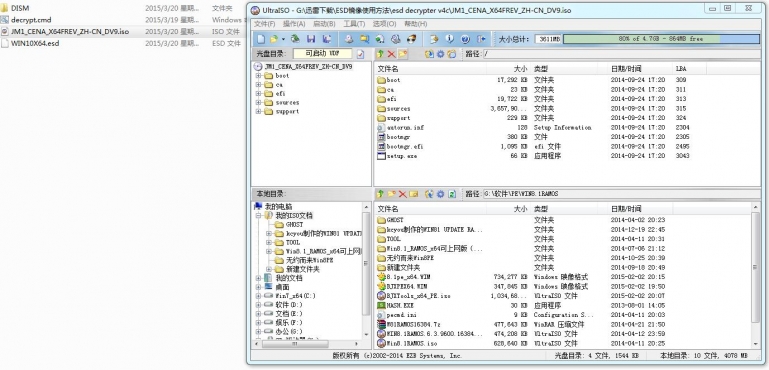Click the Up folder icon in the local pane toolbar

380,194
